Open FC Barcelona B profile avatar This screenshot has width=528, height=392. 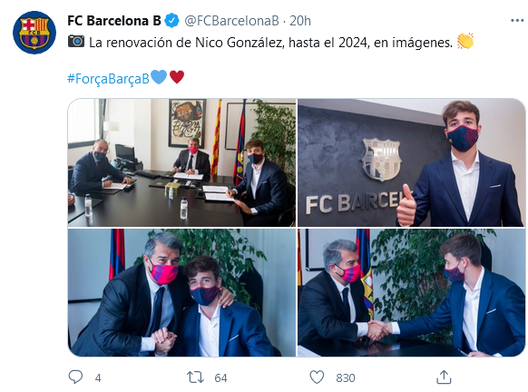[x=34, y=32]
